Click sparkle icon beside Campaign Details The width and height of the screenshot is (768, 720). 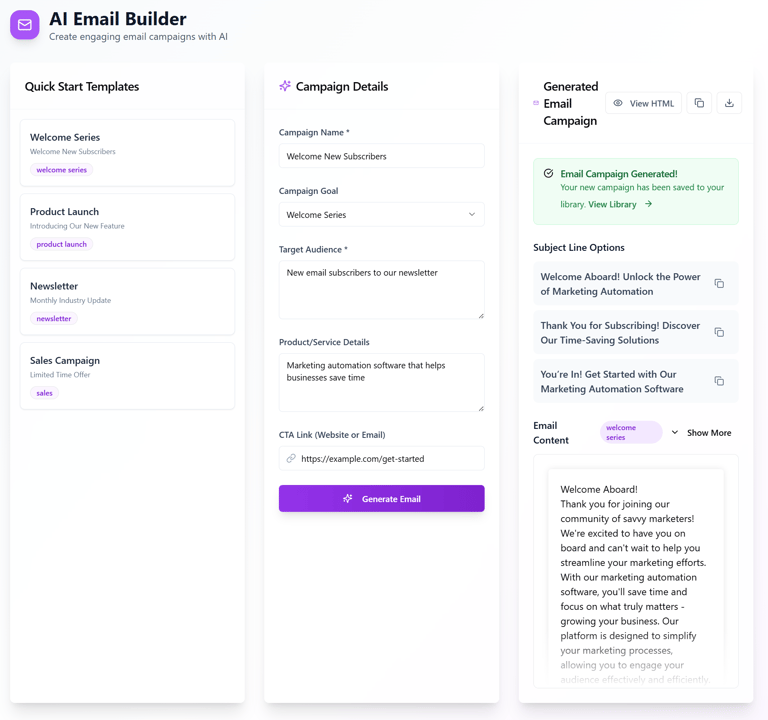pos(285,86)
